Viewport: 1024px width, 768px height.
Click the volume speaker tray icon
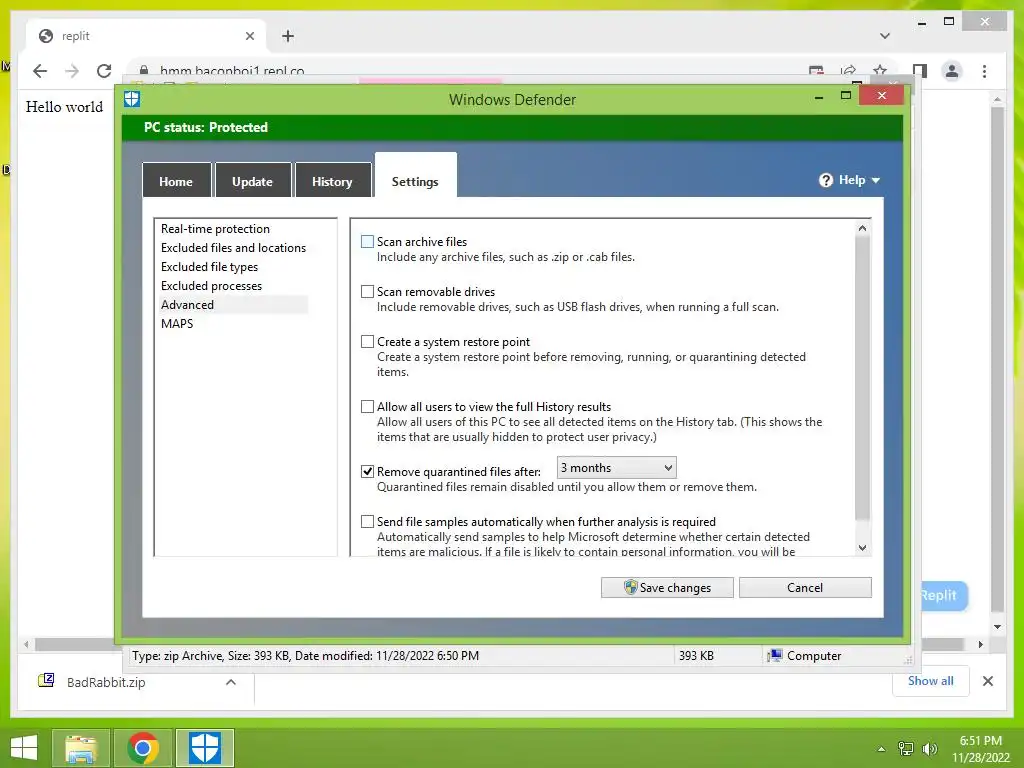(929, 748)
